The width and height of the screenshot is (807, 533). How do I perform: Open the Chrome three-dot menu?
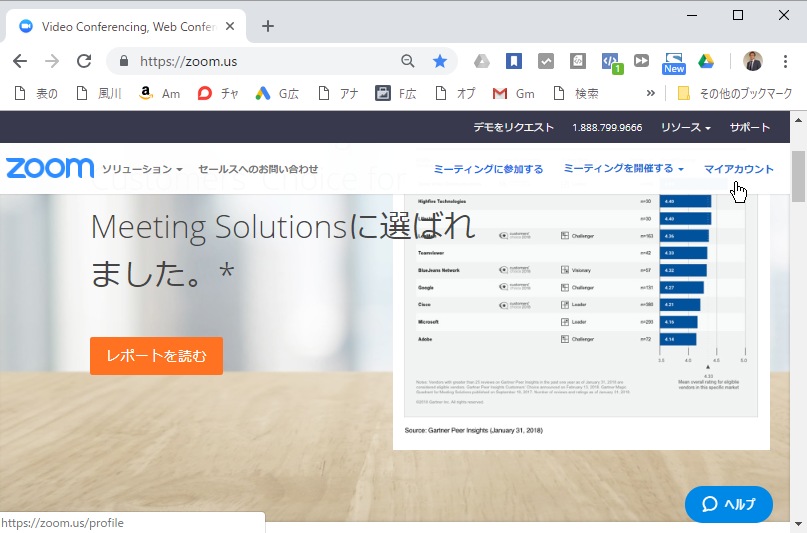[785, 61]
